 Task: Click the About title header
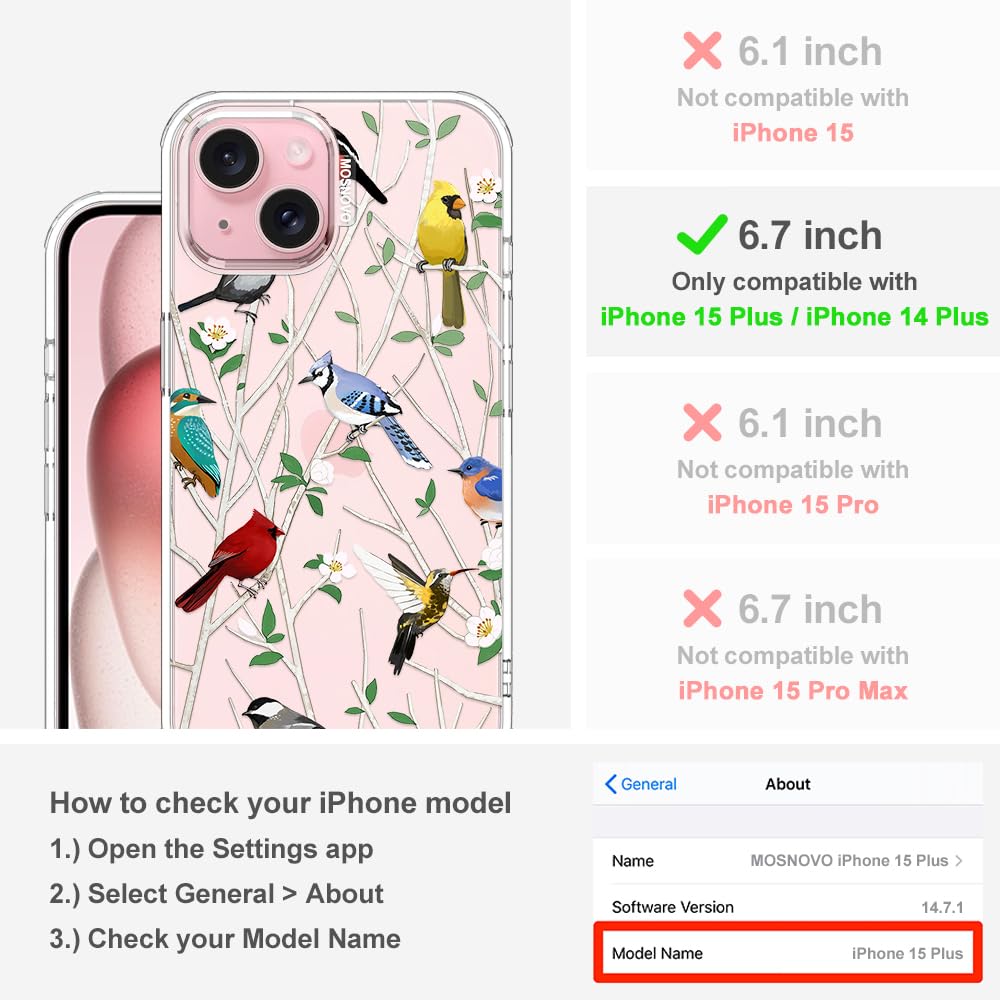click(788, 784)
